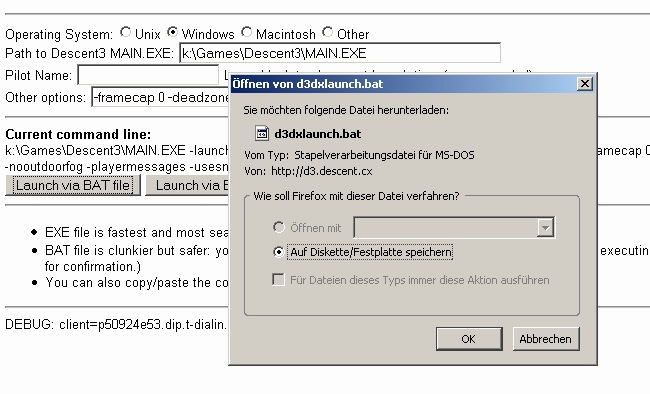The height and width of the screenshot is (394, 650).
Task: Confirm download with the OK button
Action: pos(469,339)
